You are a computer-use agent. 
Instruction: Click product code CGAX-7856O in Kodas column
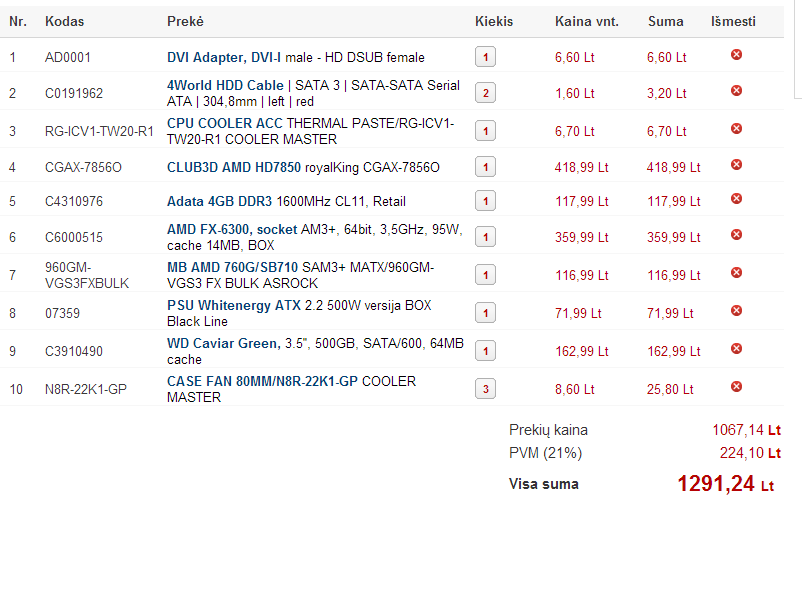83,167
